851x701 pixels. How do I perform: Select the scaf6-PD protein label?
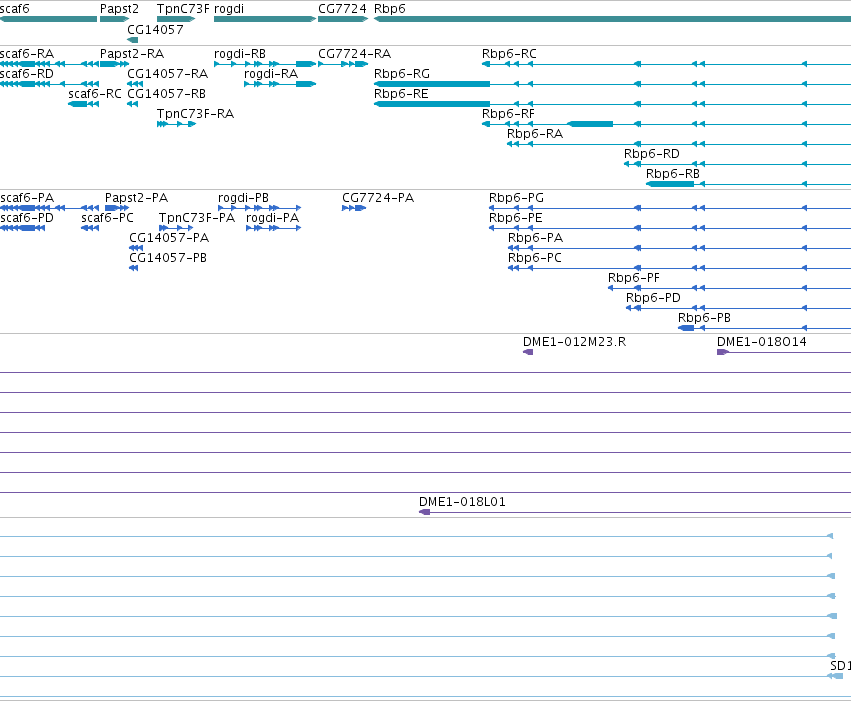coord(27,218)
